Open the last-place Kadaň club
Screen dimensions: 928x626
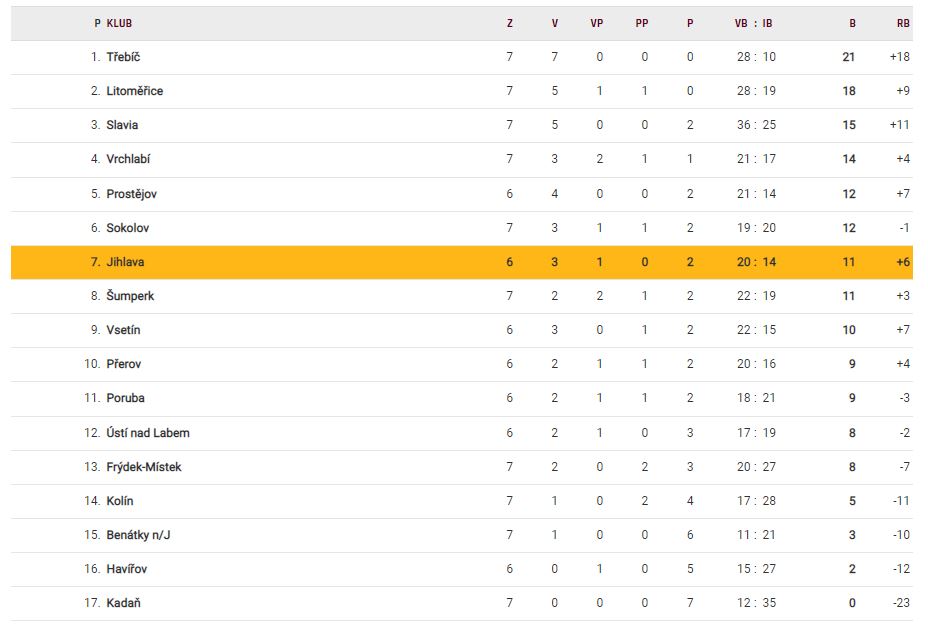(x=122, y=603)
